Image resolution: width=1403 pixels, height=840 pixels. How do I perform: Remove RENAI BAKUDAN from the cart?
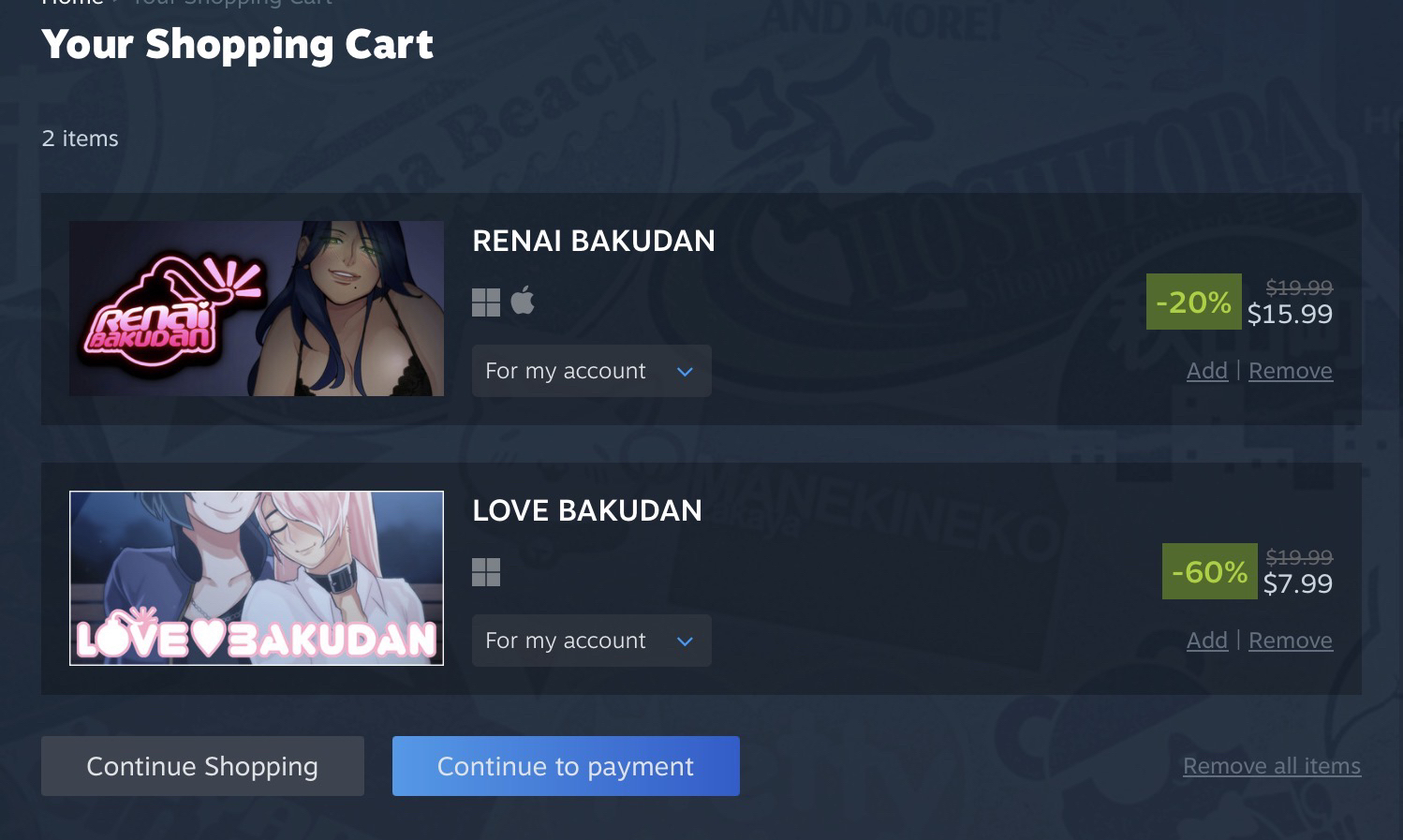(1291, 371)
